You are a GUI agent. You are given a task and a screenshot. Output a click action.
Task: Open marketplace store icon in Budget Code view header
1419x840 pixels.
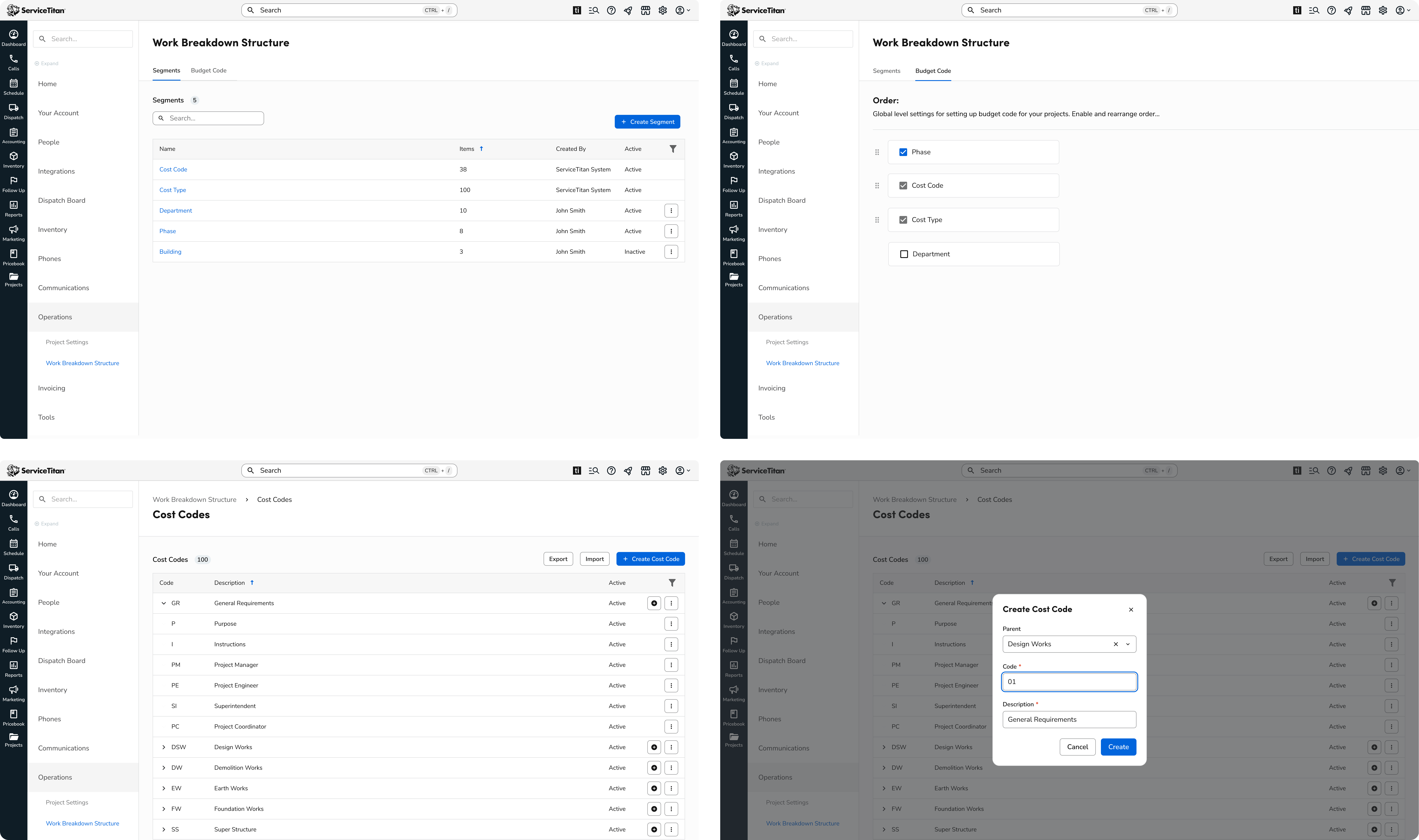pos(1366,10)
